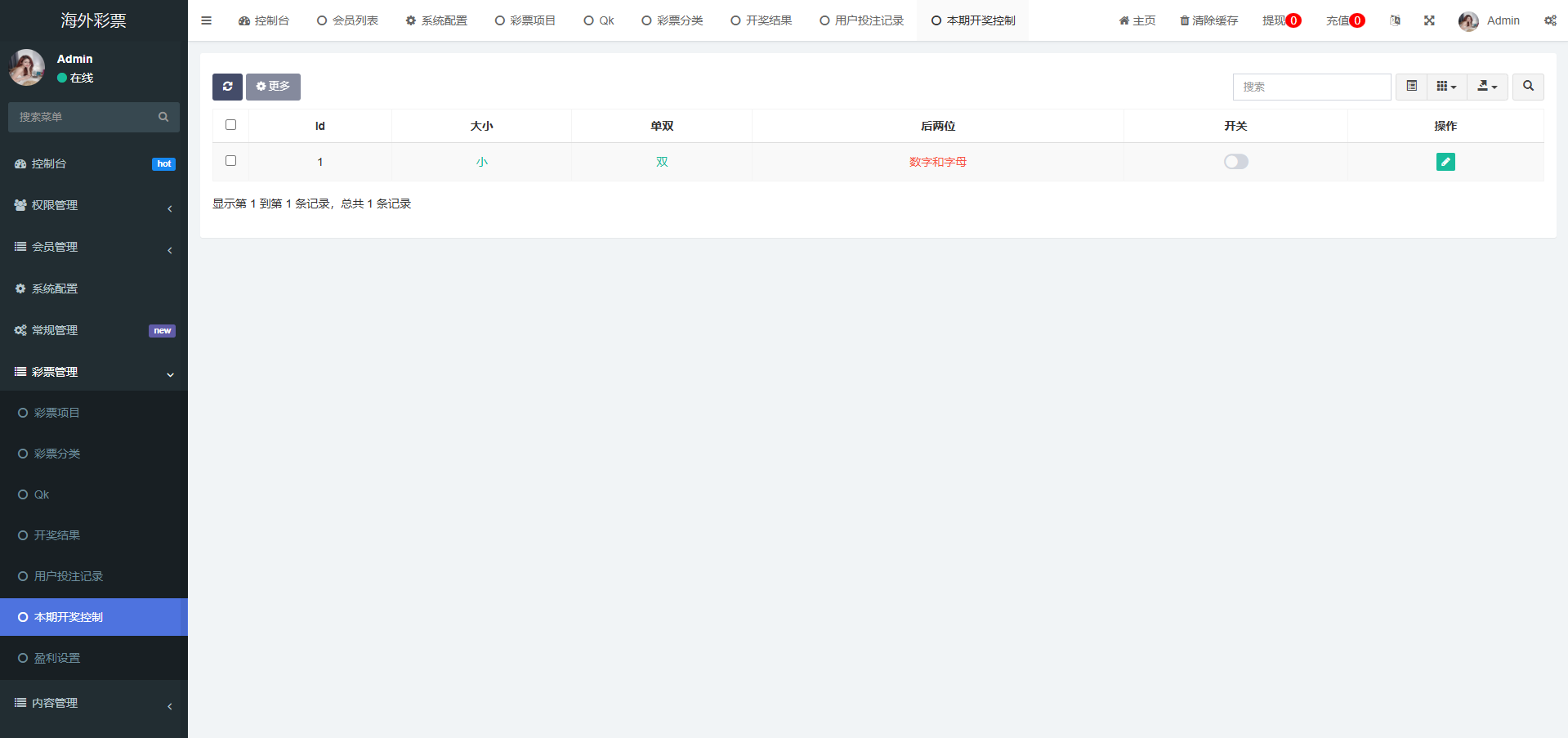
Task: Click the 清除缓存 link
Action: pos(1208,20)
